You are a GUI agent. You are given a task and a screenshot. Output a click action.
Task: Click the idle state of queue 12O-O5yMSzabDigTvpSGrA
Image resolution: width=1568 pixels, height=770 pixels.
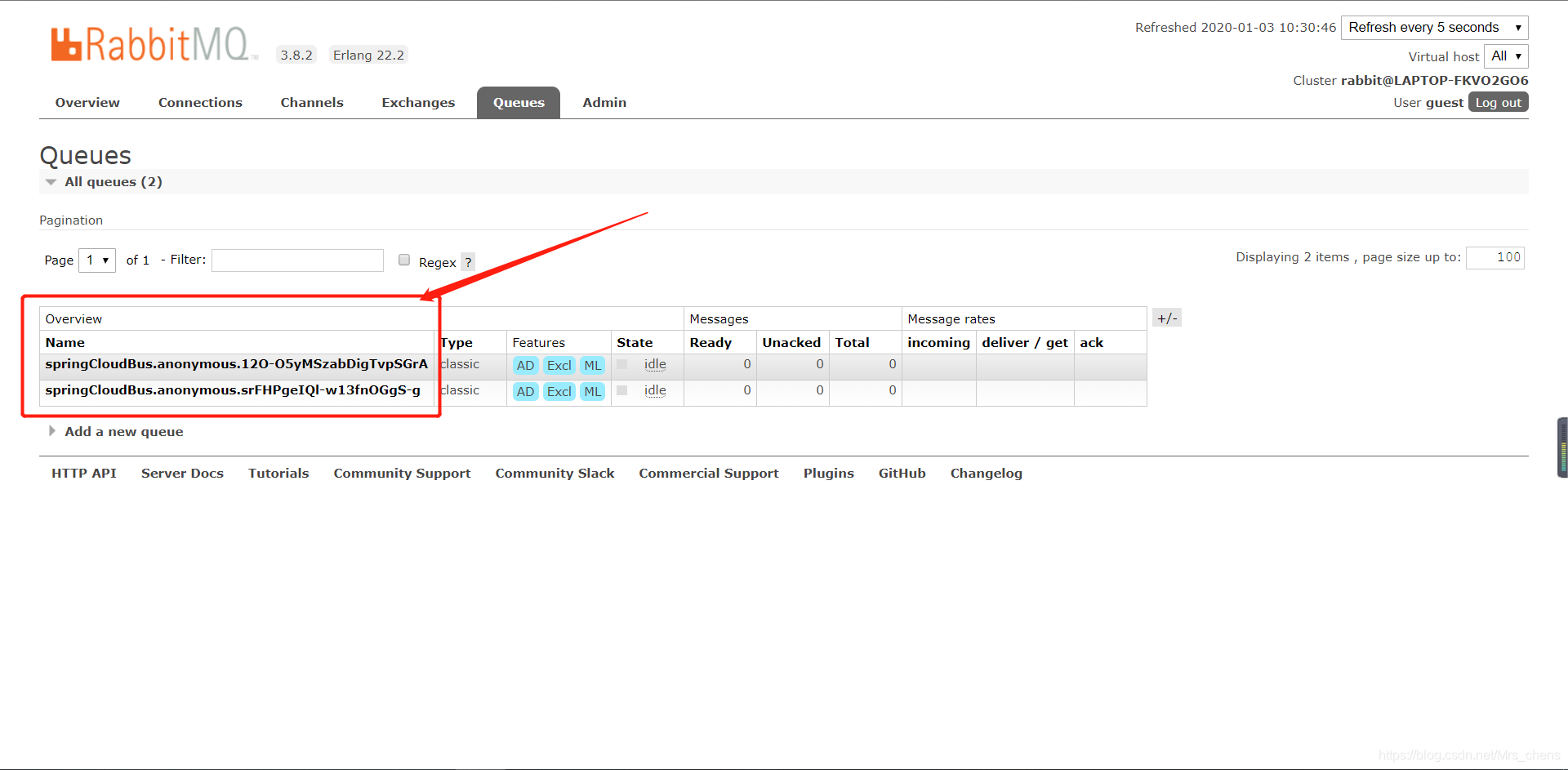click(x=655, y=364)
